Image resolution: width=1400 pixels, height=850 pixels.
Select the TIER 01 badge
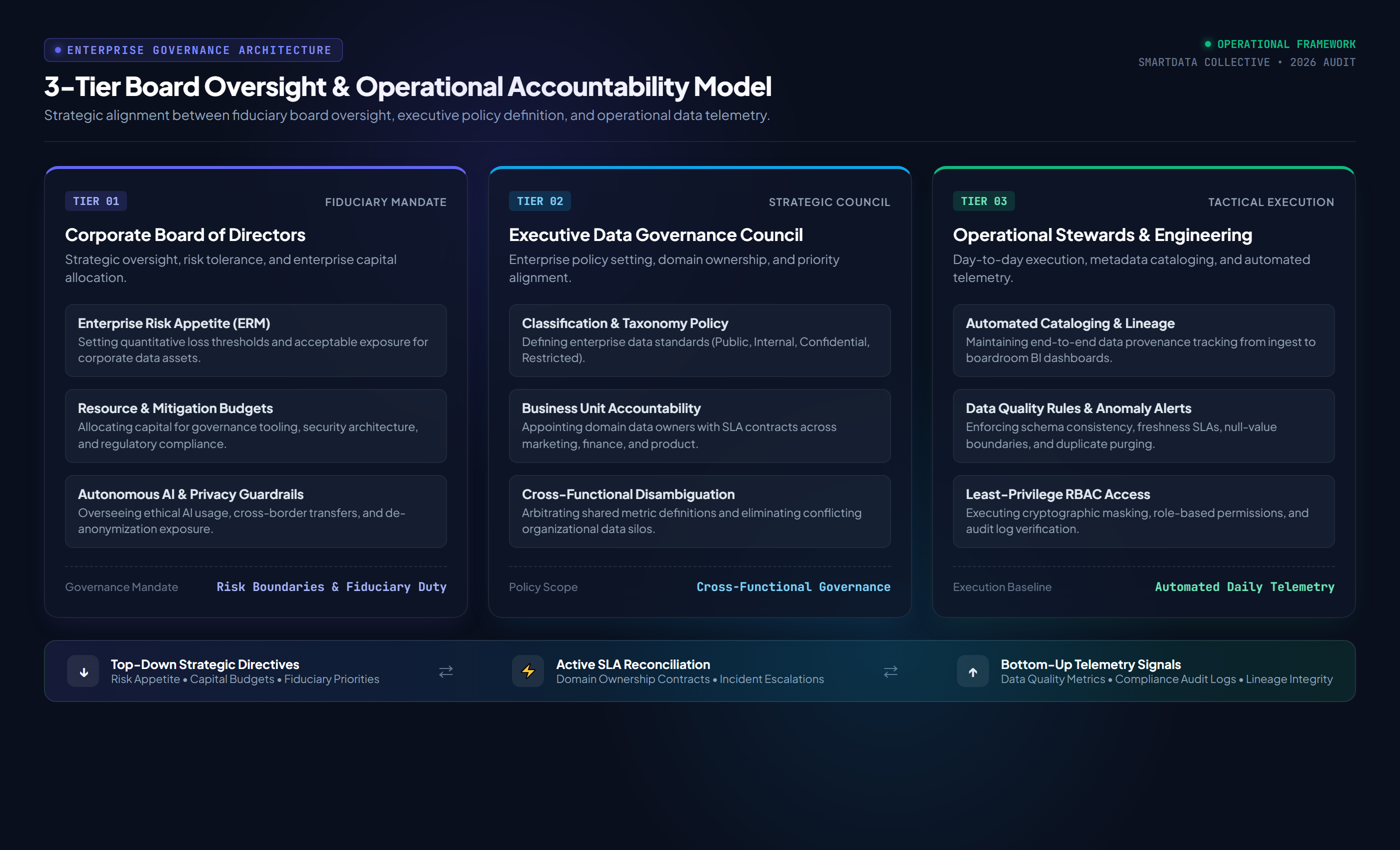96,201
